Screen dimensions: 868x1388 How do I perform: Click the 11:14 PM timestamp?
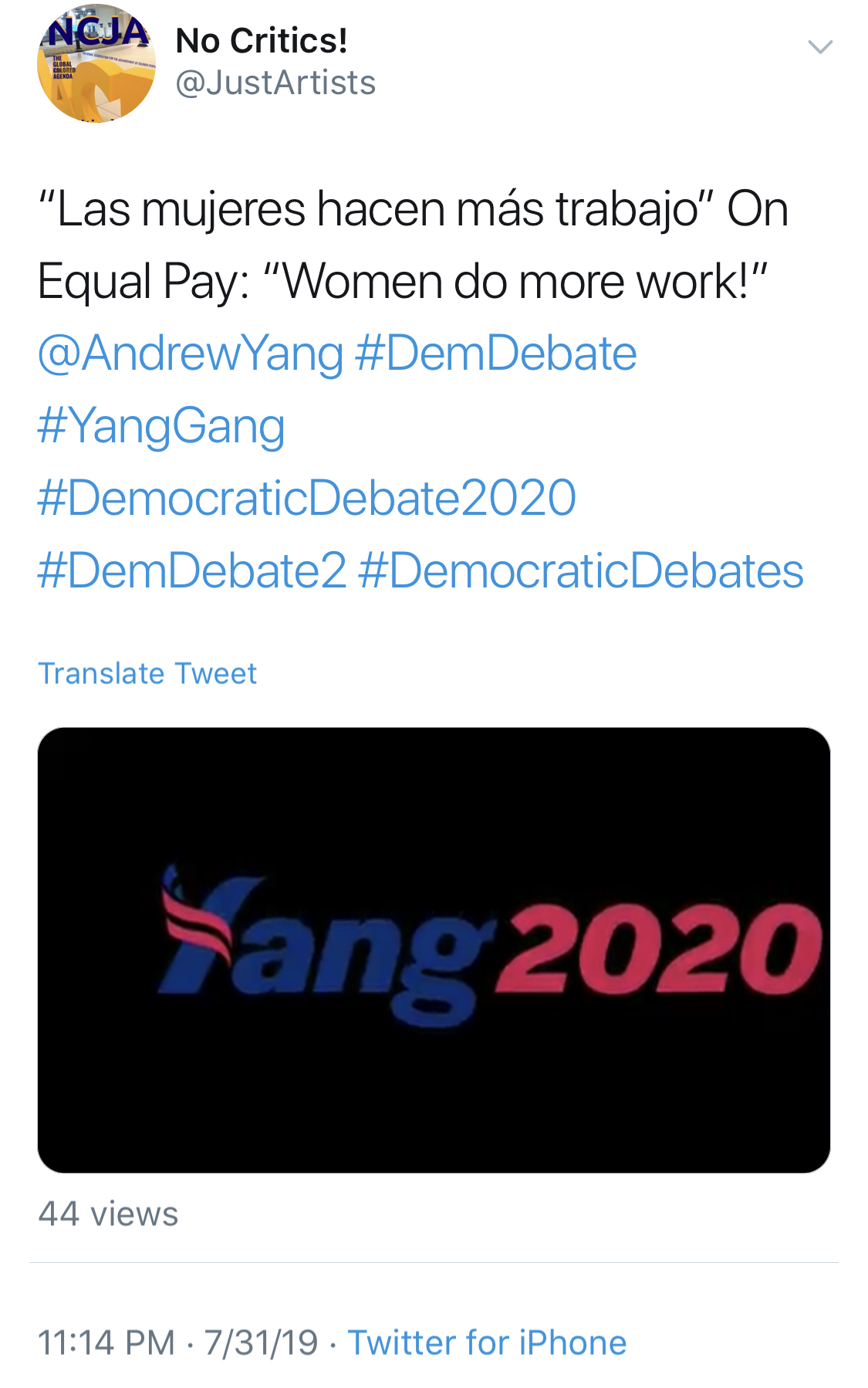coord(106,1342)
